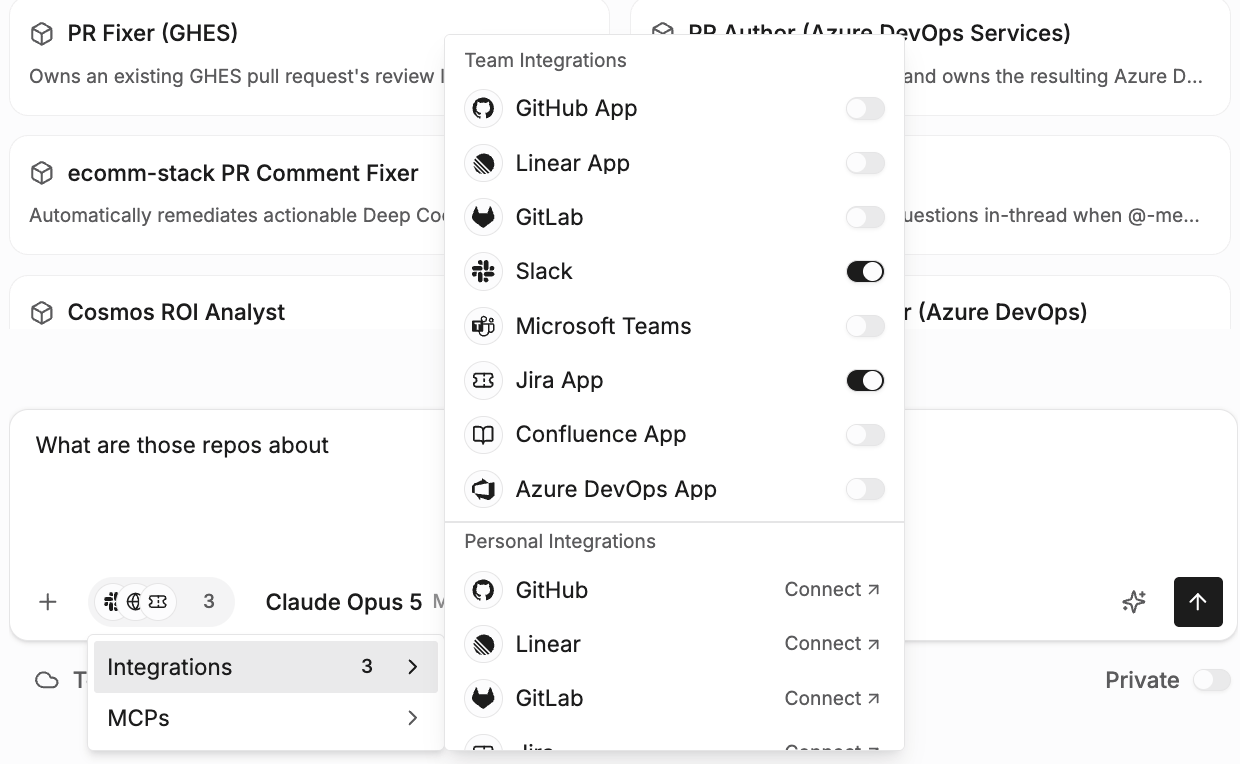Click Connect link for personal GitHub
The height and width of the screenshot is (764, 1240).
click(832, 590)
